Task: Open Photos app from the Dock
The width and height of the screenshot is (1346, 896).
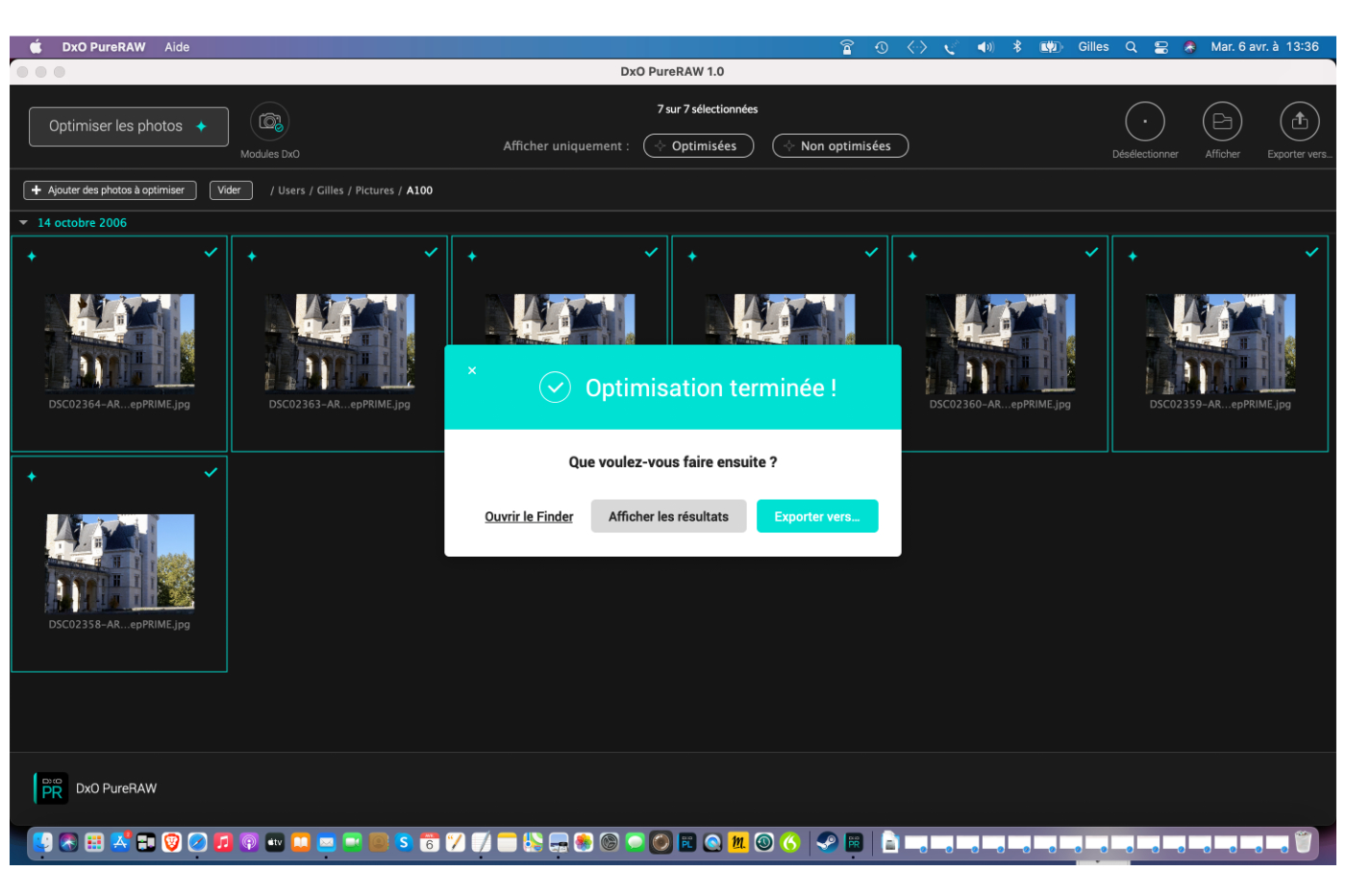Action: tap(584, 842)
